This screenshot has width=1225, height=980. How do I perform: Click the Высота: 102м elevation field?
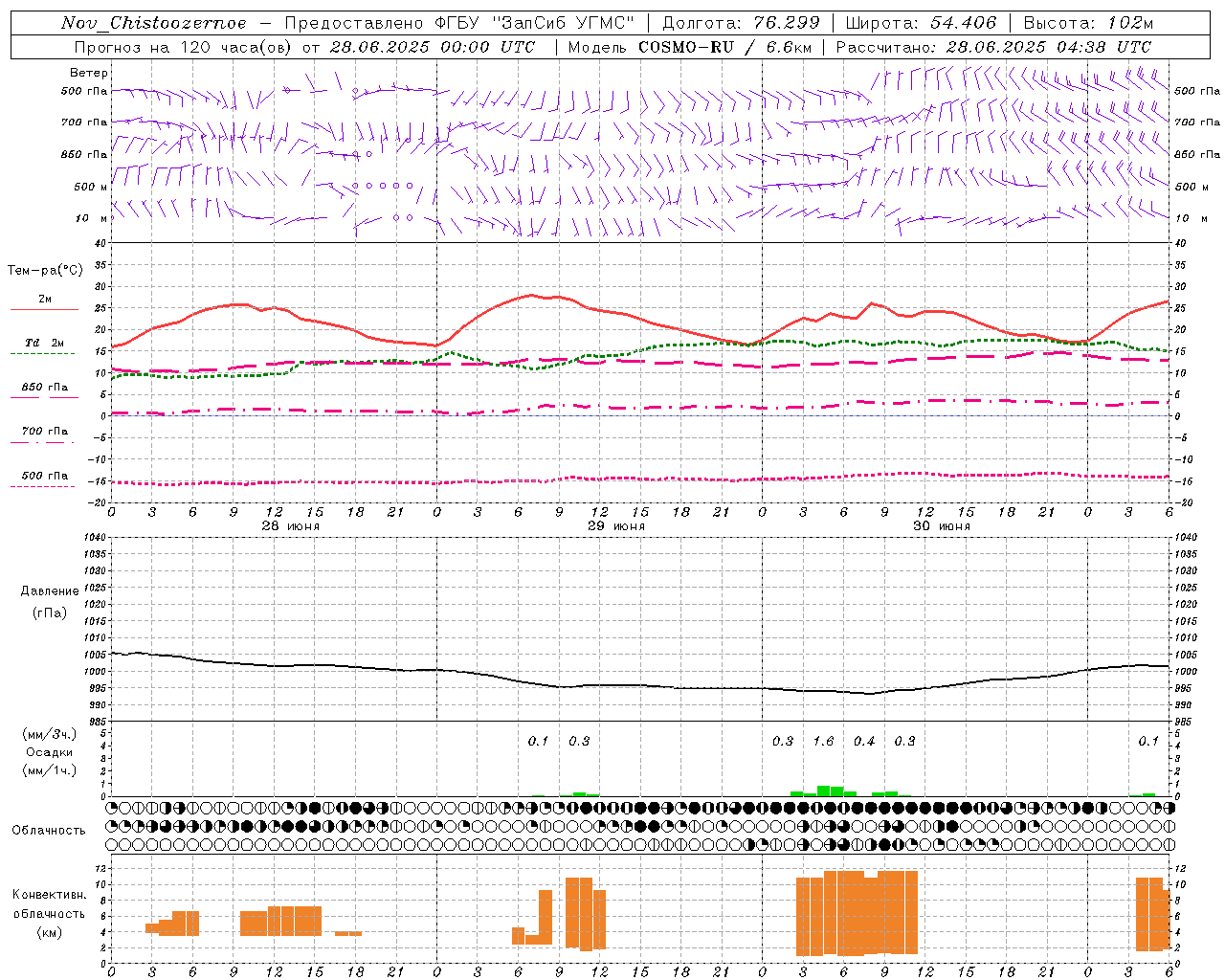[1088, 23]
